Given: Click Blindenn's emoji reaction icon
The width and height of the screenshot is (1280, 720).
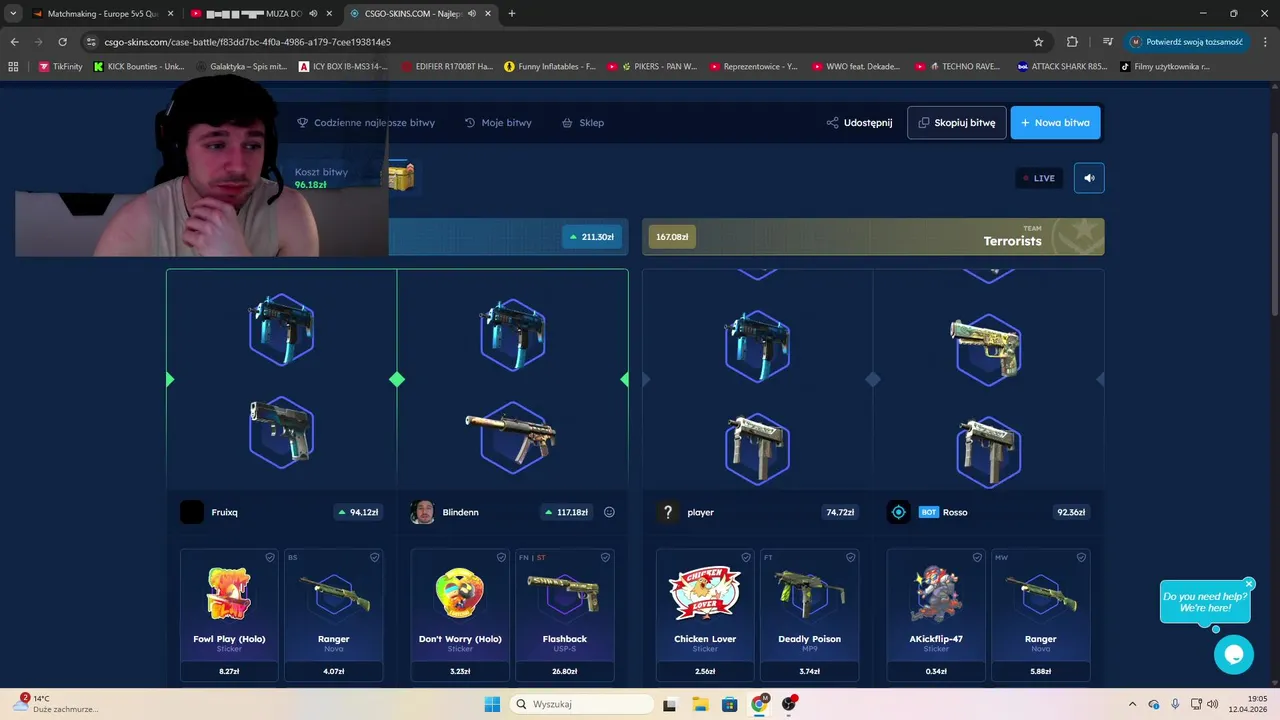Looking at the screenshot, I should 609,512.
